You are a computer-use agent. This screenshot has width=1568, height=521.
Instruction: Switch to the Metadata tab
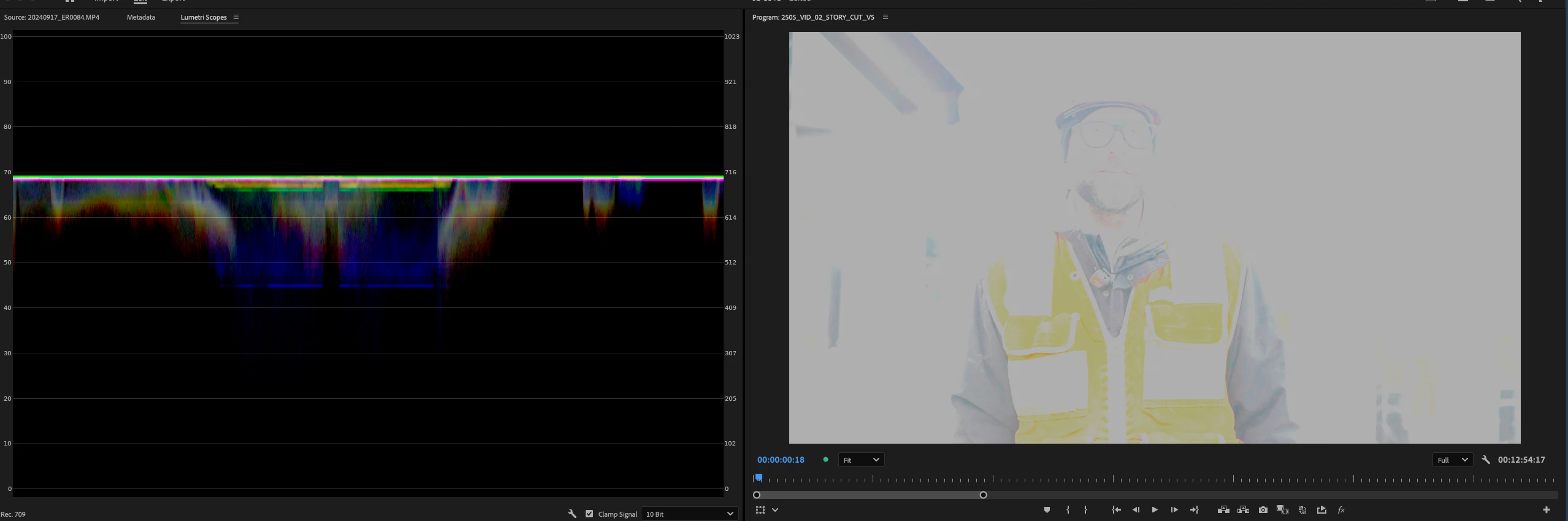[x=141, y=17]
